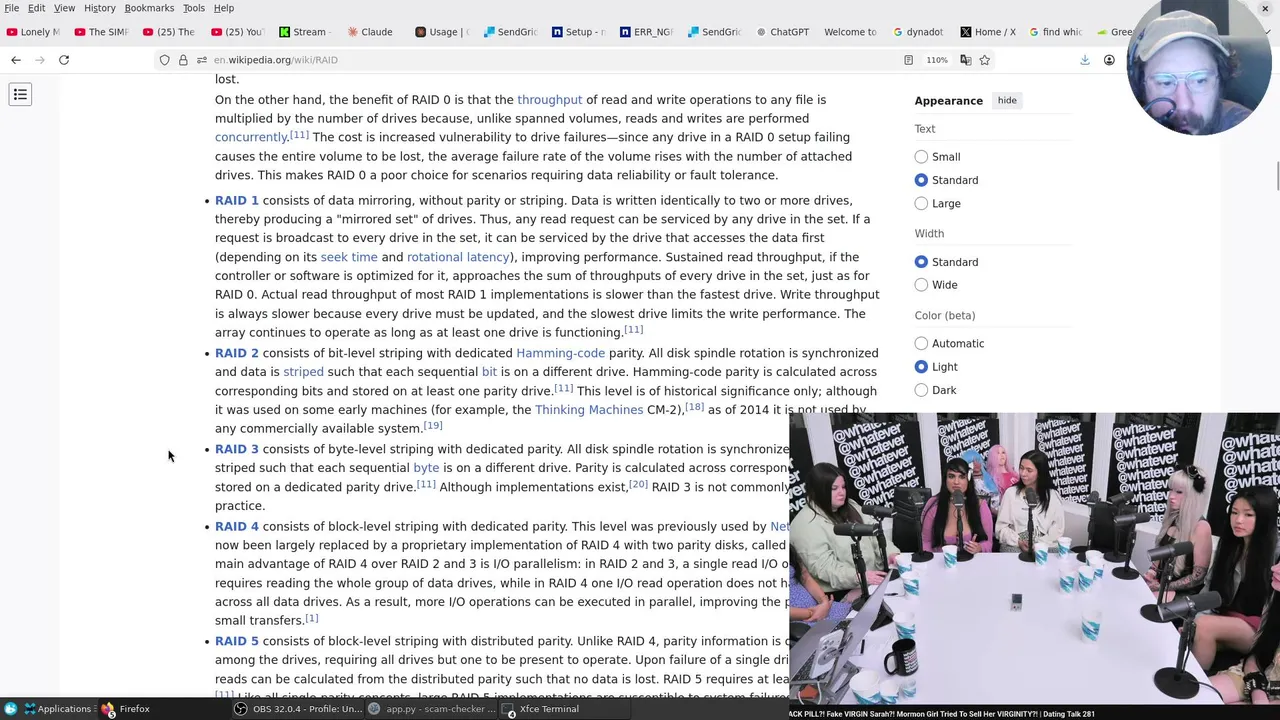Viewport: 1280px width, 720px height.
Task: Open the File menu
Action: pyautogui.click(x=12, y=8)
